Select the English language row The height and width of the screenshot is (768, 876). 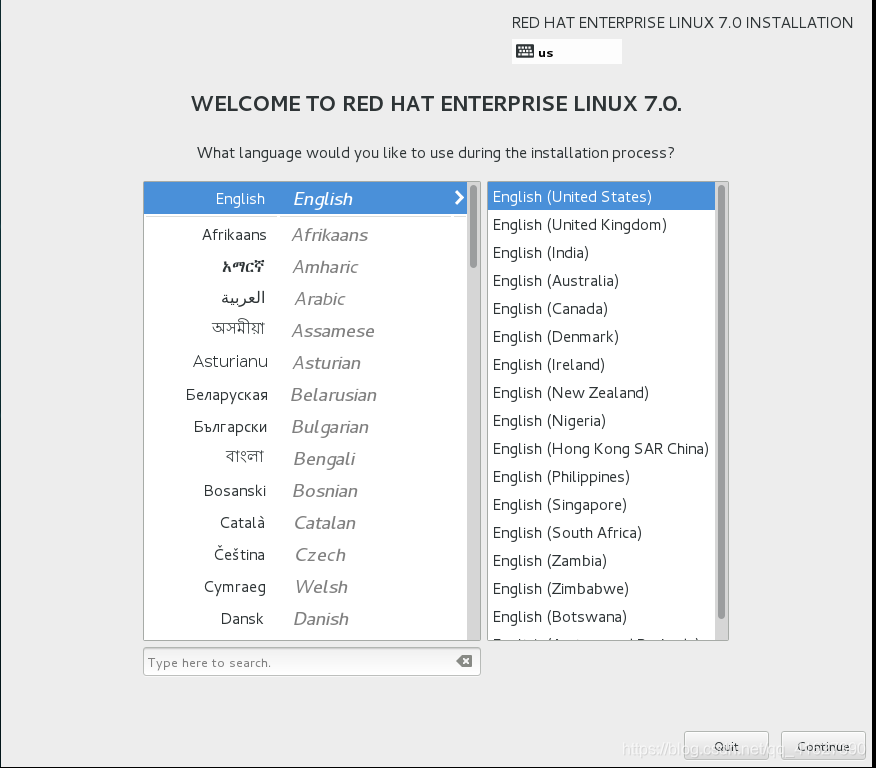[x=305, y=198]
